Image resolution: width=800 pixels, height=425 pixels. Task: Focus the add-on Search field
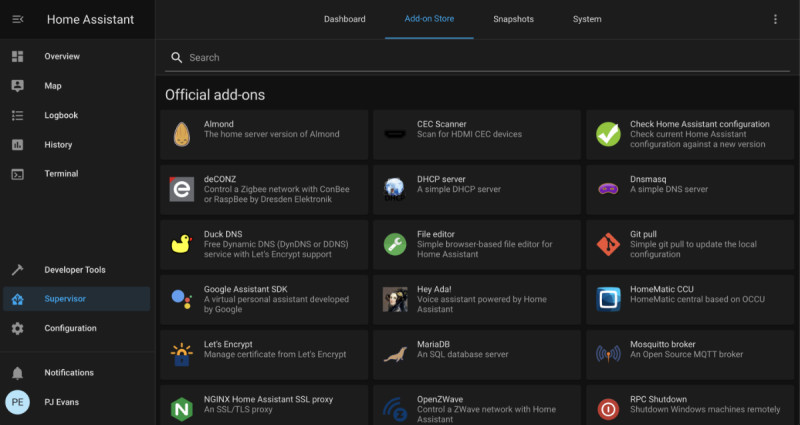coord(477,58)
